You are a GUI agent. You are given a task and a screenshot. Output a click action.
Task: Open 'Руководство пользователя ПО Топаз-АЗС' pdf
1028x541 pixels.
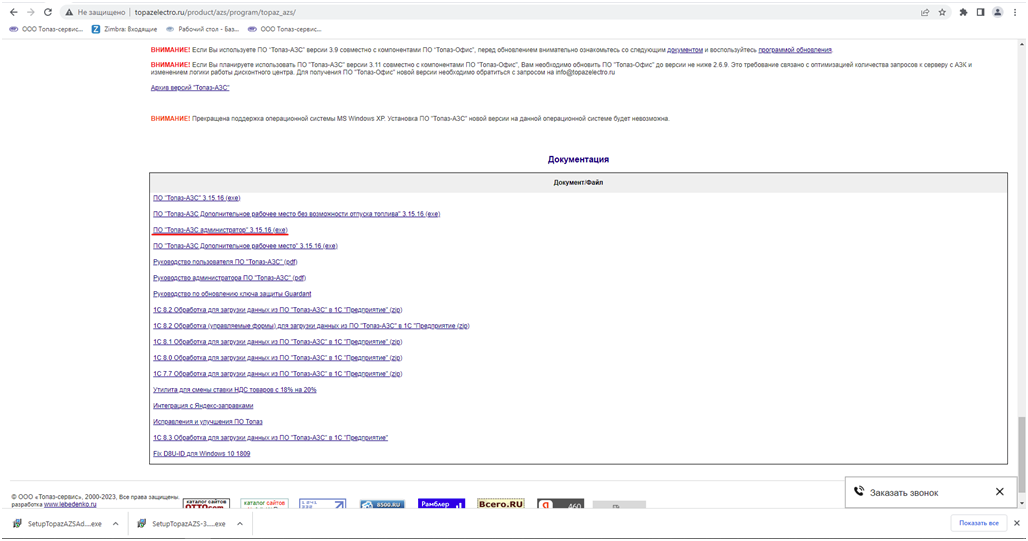point(225,262)
